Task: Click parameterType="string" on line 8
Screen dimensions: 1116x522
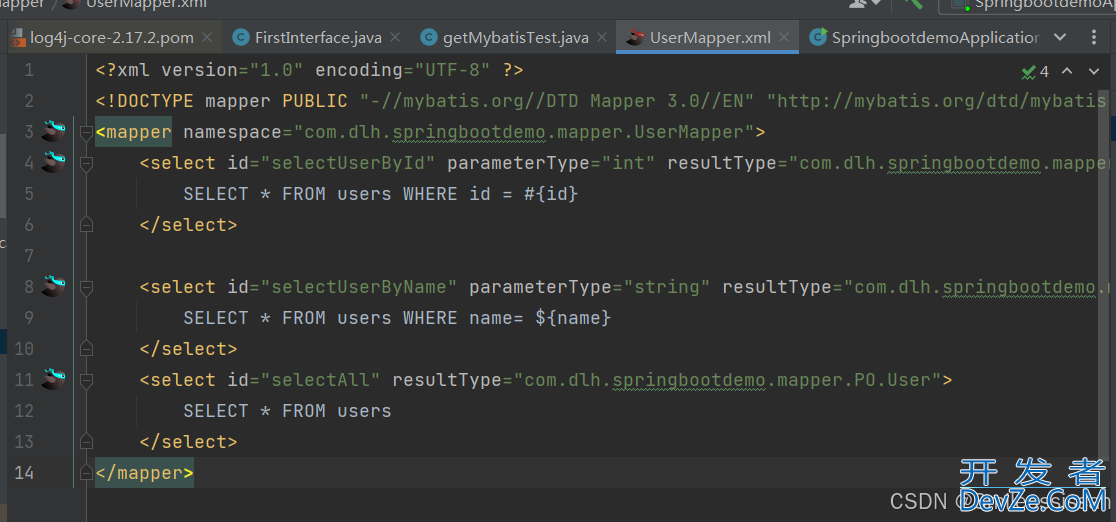Action: coord(589,287)
